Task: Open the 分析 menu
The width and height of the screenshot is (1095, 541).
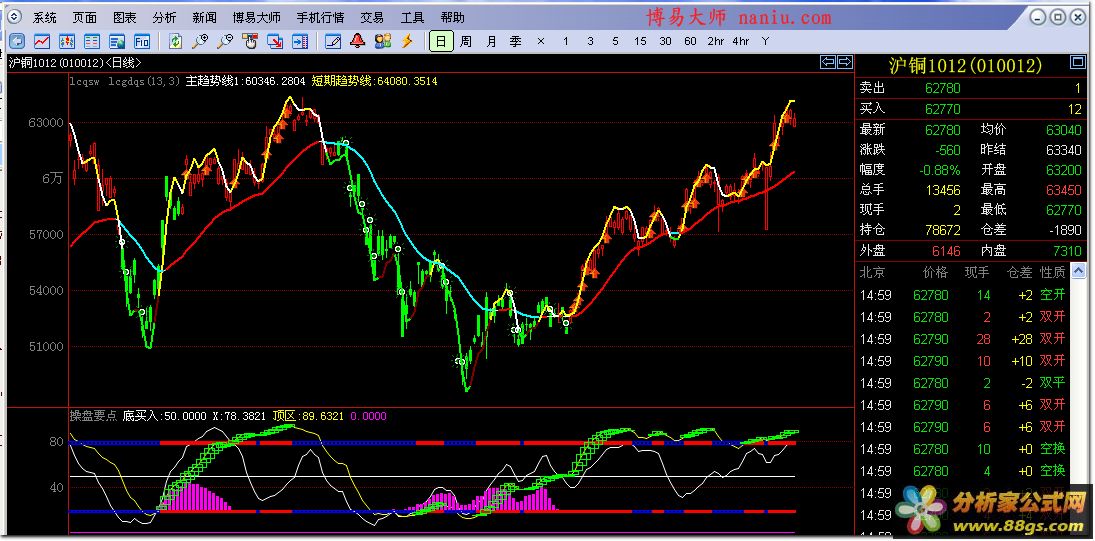Action: (x=164, y=18)
